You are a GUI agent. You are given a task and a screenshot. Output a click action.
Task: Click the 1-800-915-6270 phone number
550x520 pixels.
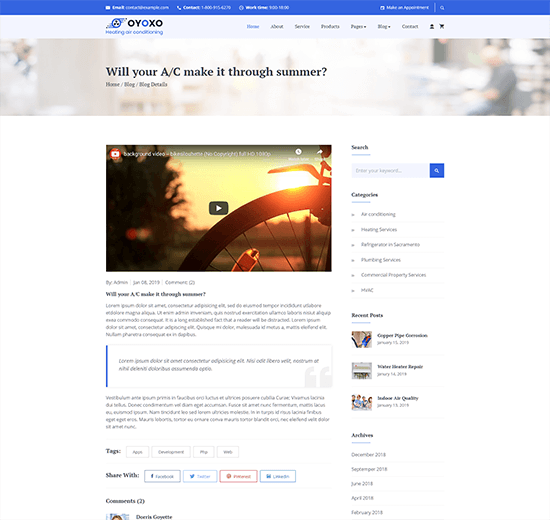tap(216, 8)
